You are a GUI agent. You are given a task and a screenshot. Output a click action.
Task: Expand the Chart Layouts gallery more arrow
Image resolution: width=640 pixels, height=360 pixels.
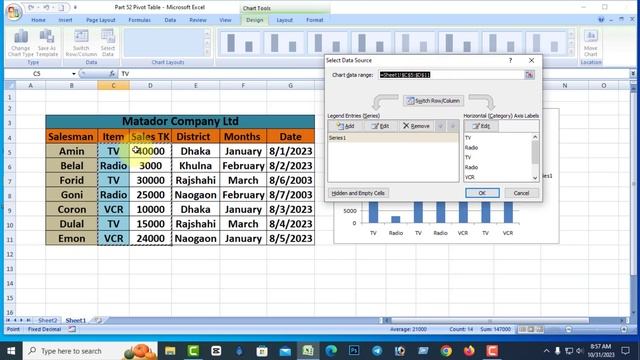coord(207,53)
